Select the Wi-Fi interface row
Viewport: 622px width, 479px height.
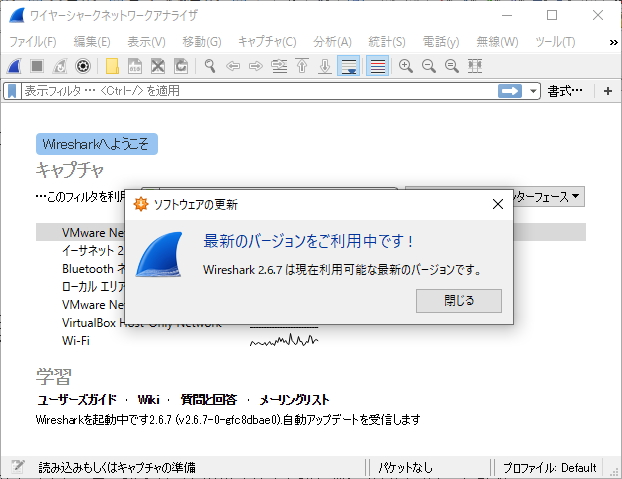coord(76,341)
